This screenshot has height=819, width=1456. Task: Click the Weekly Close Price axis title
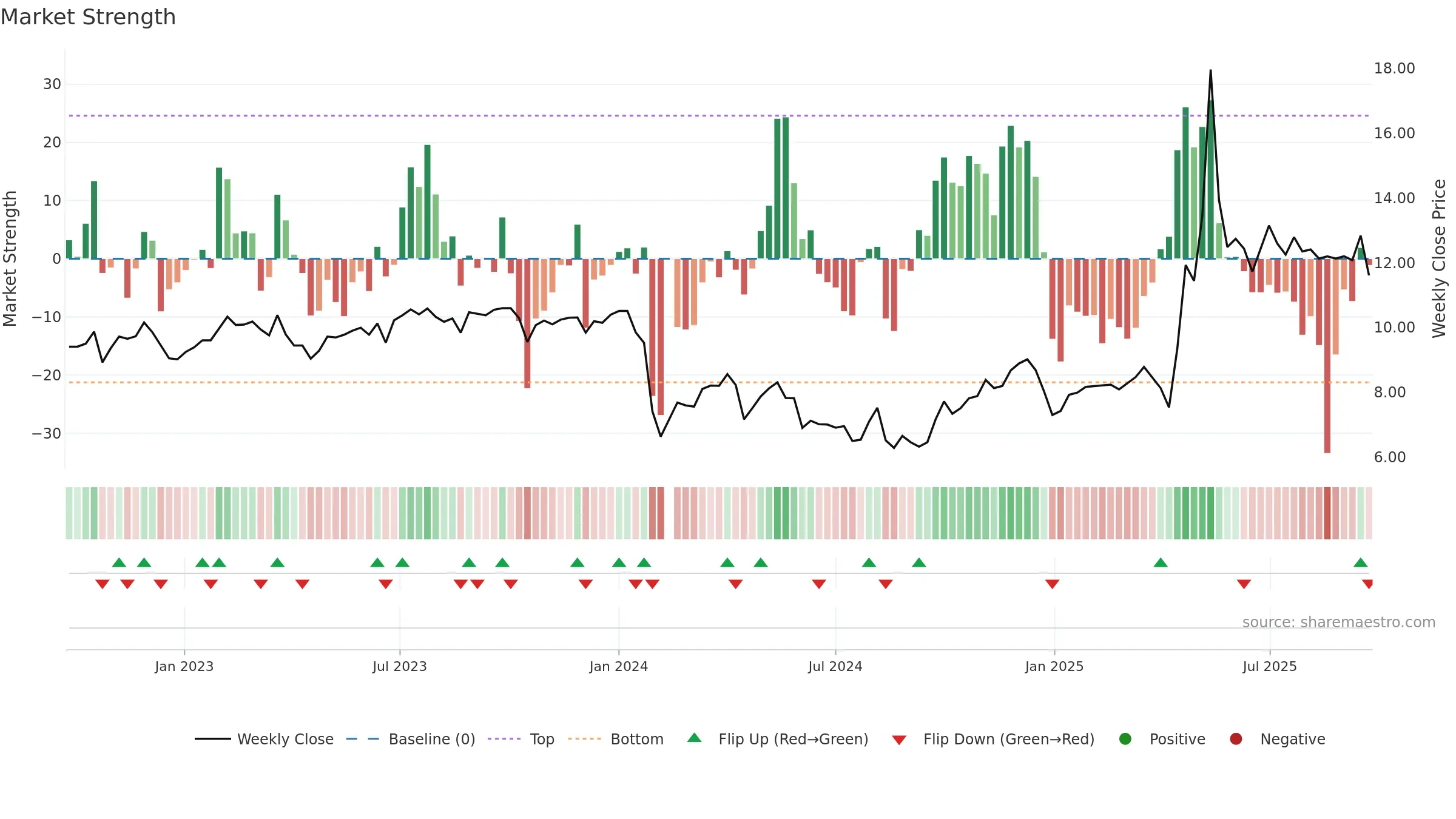click(1439, 258)
